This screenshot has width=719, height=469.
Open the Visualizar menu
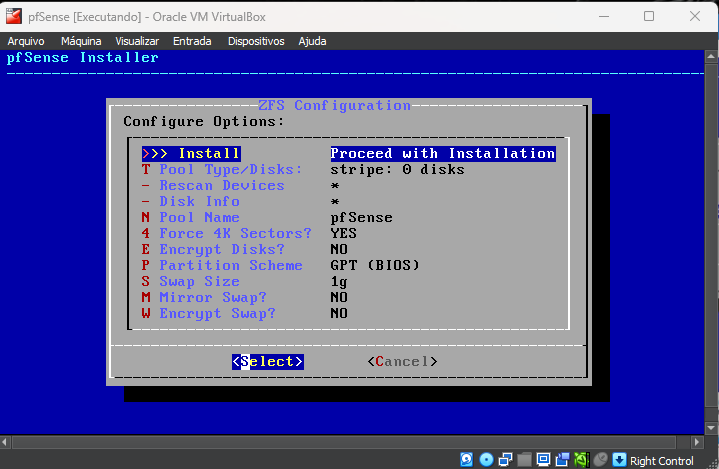pos(137,41)
